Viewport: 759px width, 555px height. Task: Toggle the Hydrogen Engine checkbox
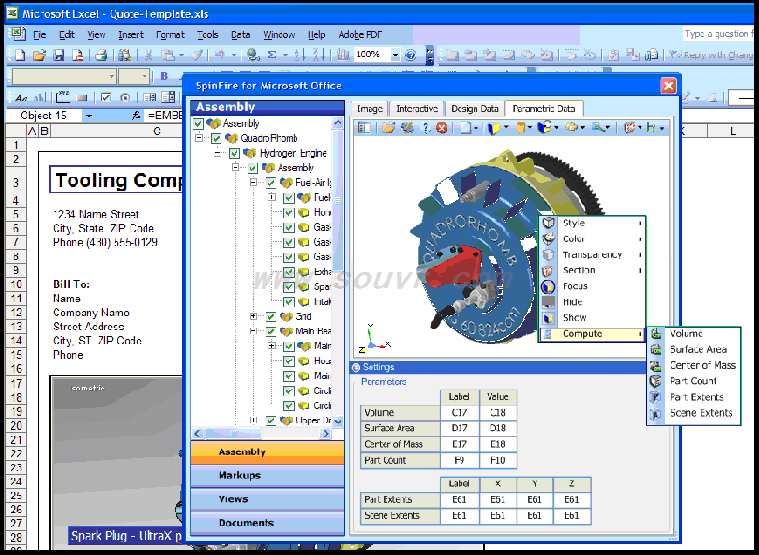pos(234,154)
